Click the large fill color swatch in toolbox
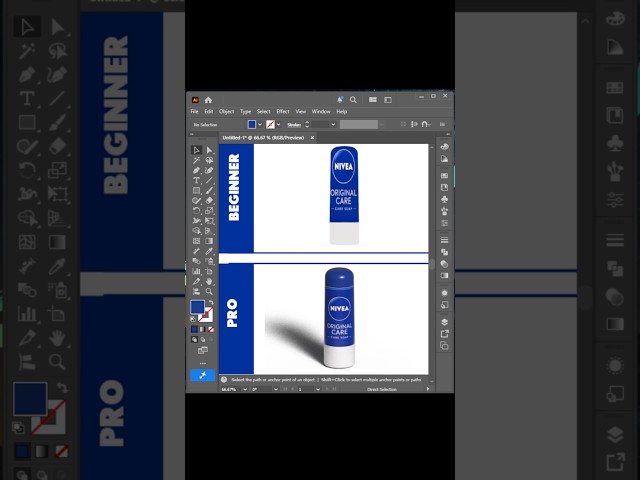Screen dimensions: 640x480 coord(198,307)
